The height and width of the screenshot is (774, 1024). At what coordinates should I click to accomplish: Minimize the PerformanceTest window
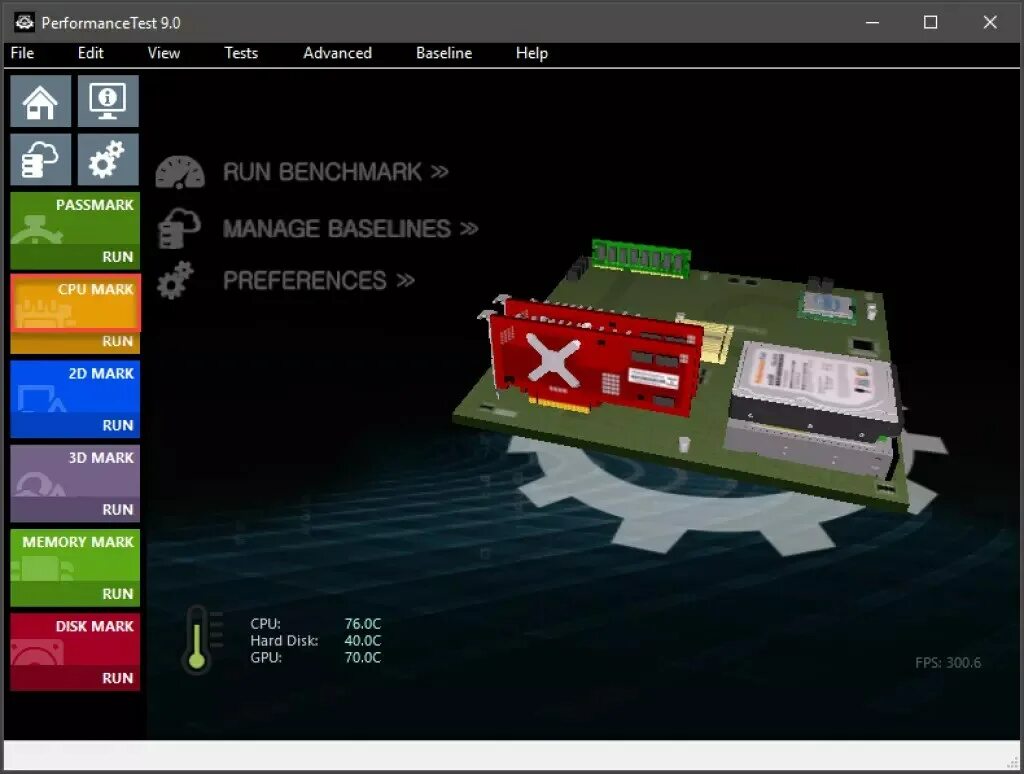(872, 22)
